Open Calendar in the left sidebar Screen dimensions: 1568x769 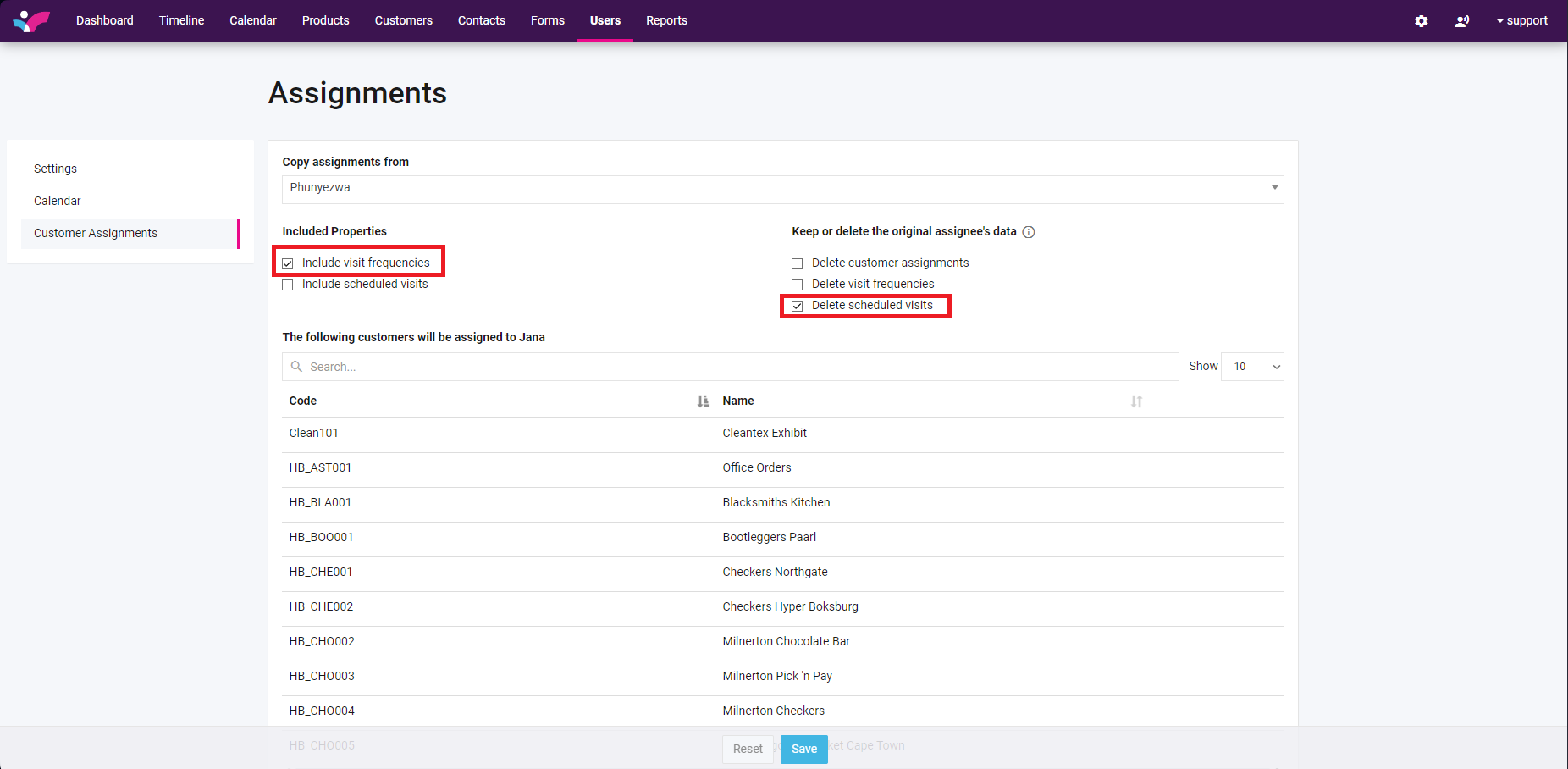coord(58,201)
